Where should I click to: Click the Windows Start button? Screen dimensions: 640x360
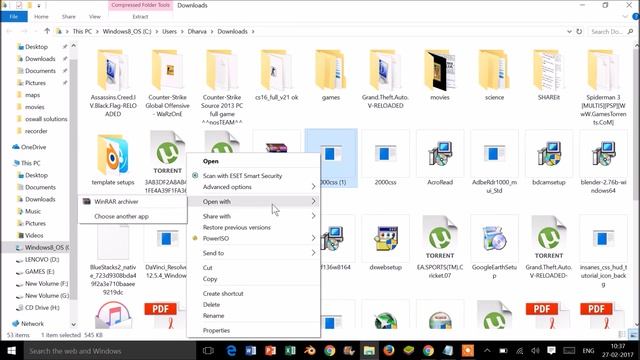[11, 351]
